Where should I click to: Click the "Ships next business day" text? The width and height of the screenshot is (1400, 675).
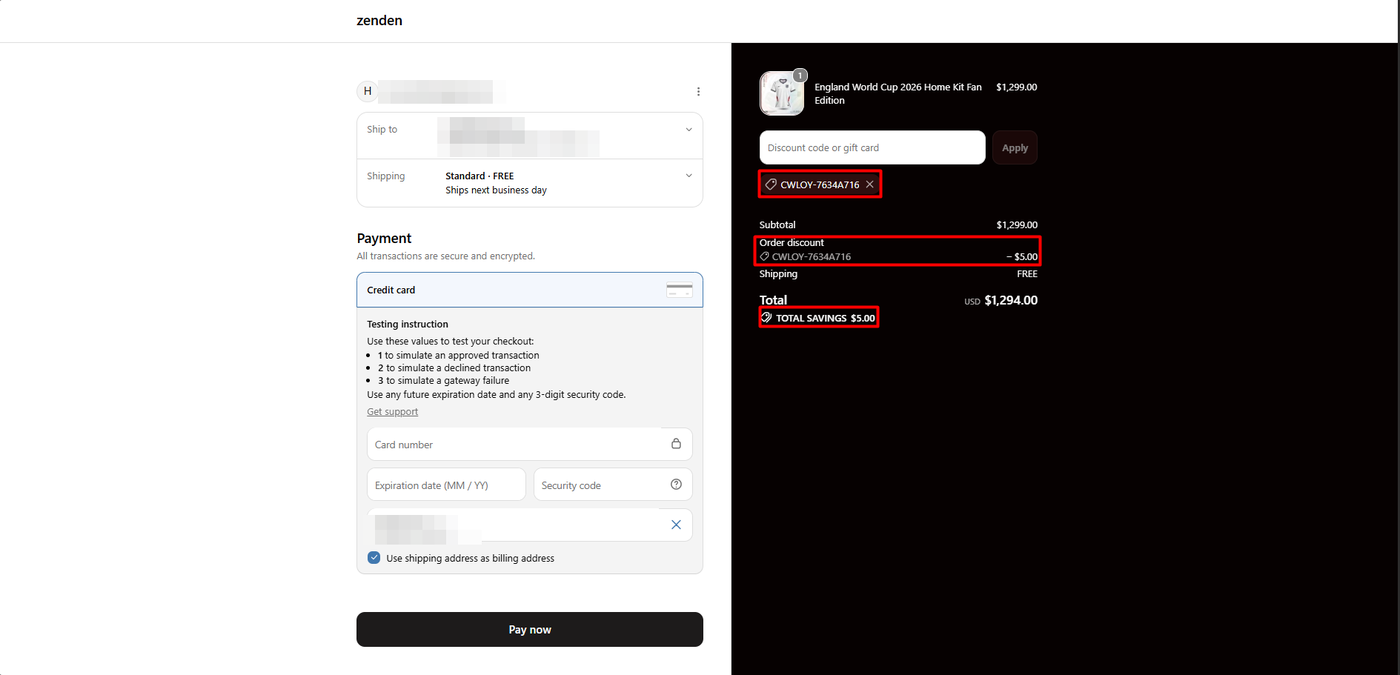point(496,190)
